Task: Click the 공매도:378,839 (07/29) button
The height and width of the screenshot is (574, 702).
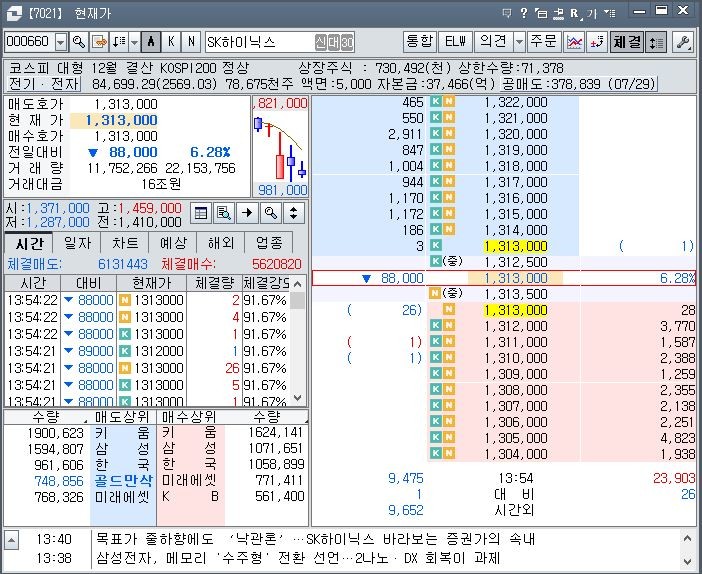Action: click(x=578, y=84)
